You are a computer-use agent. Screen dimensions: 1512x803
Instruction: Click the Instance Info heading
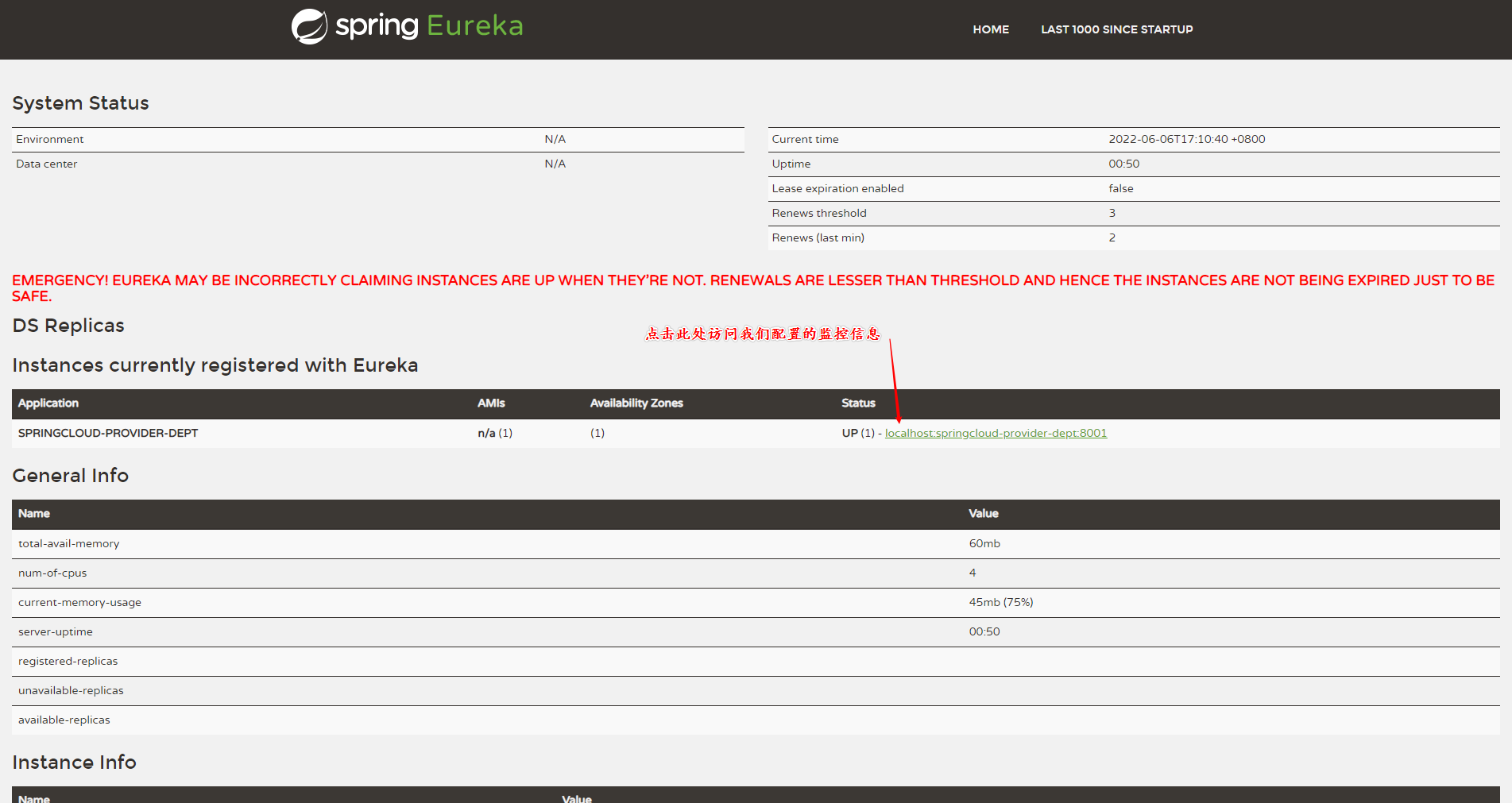(74, 762)
